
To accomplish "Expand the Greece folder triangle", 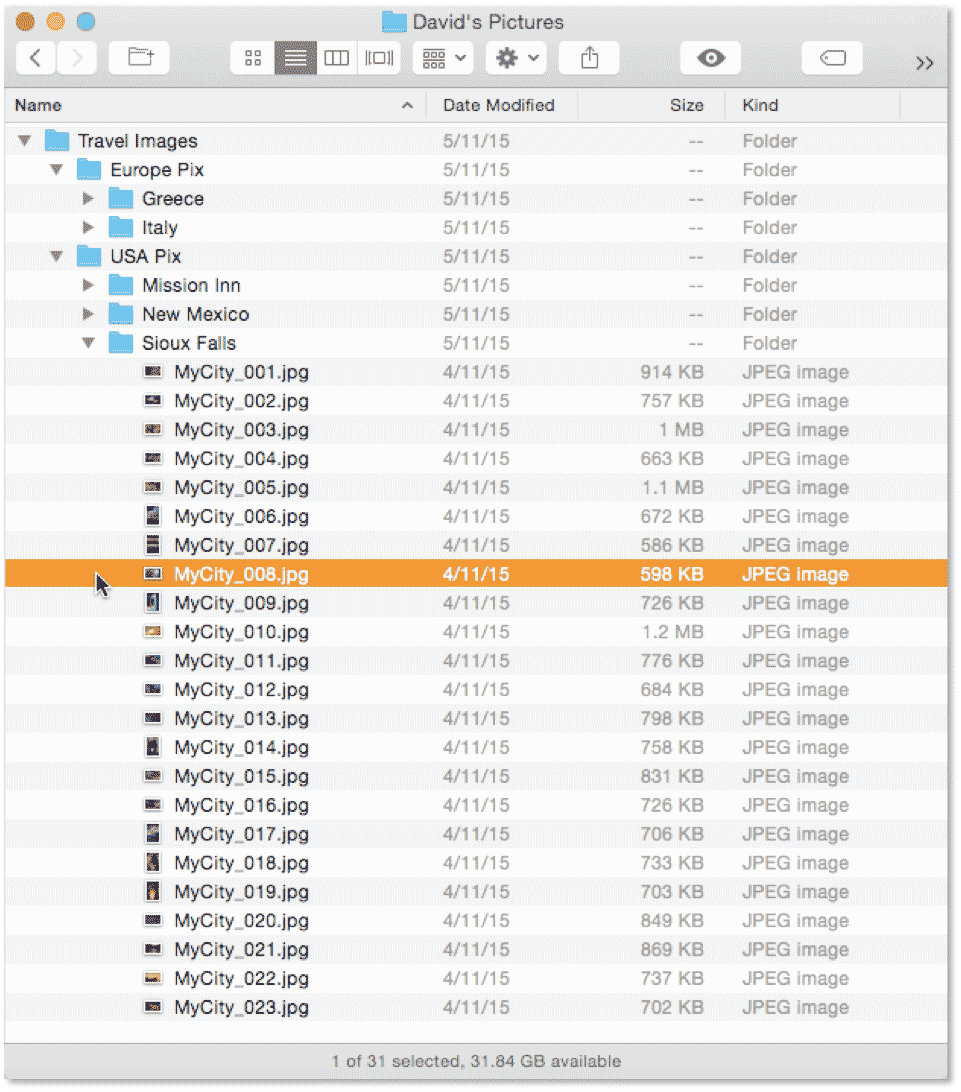I will coord(88,198).
